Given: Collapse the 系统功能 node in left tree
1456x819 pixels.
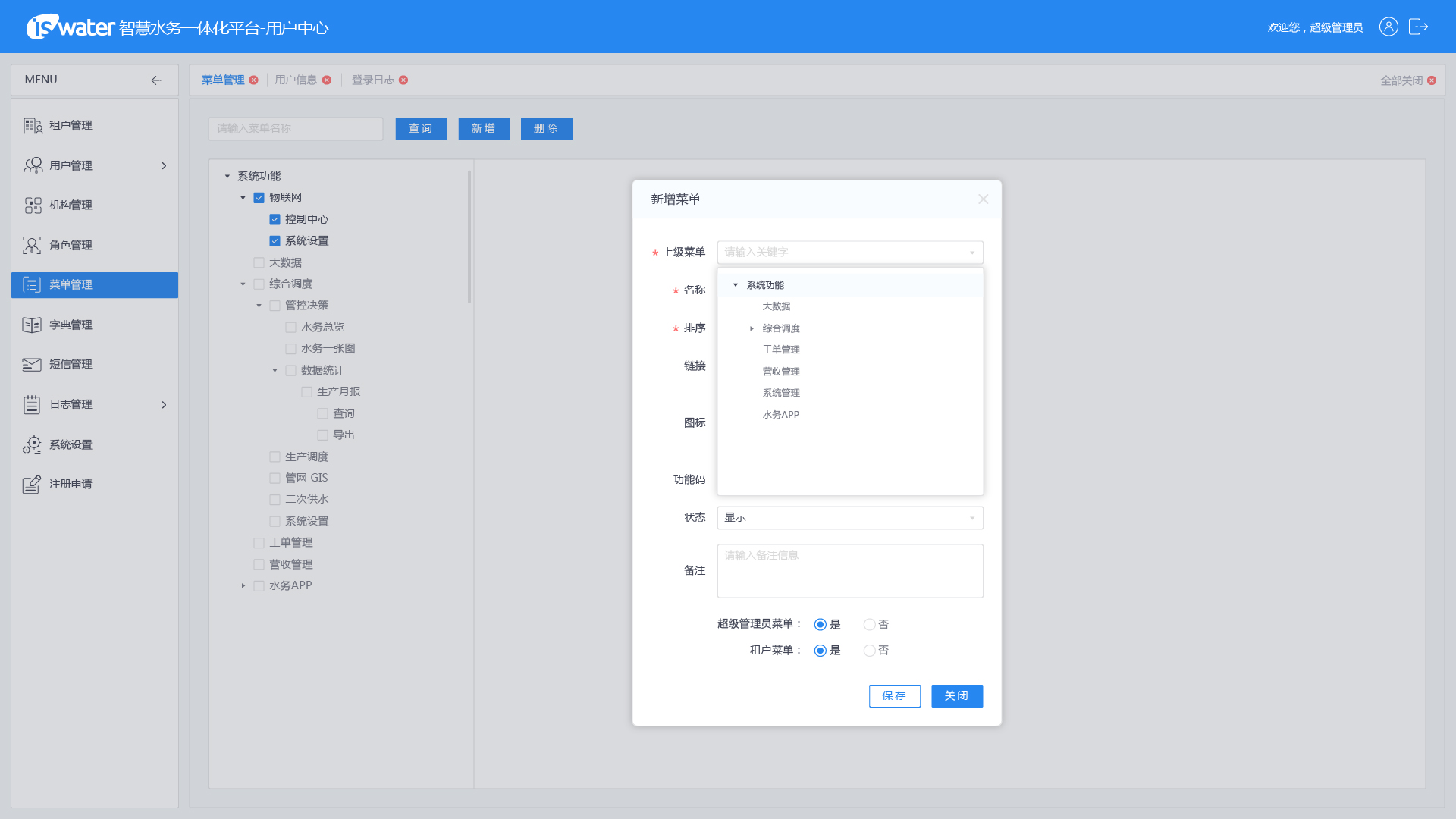Looking at the screenshot, I should (227, 177).
